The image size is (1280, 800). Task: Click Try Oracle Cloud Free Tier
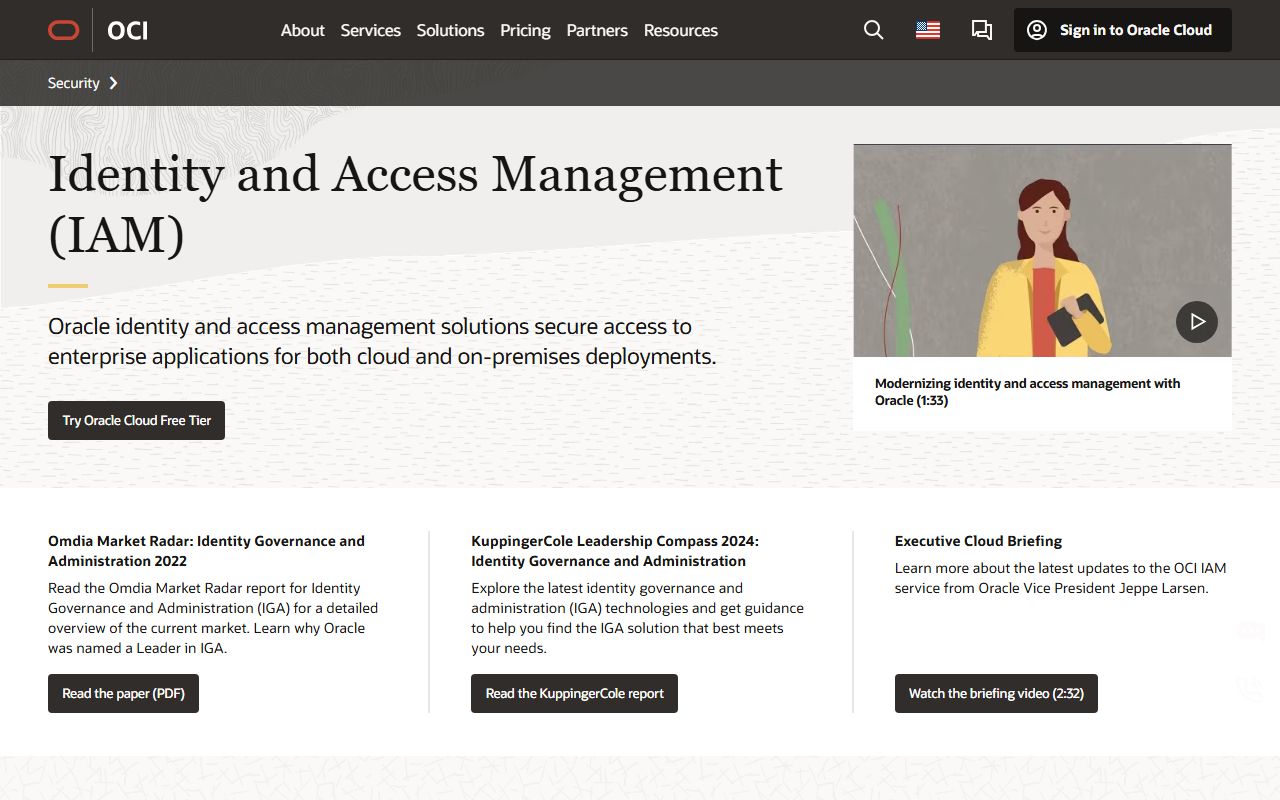[x=136, y=420]
